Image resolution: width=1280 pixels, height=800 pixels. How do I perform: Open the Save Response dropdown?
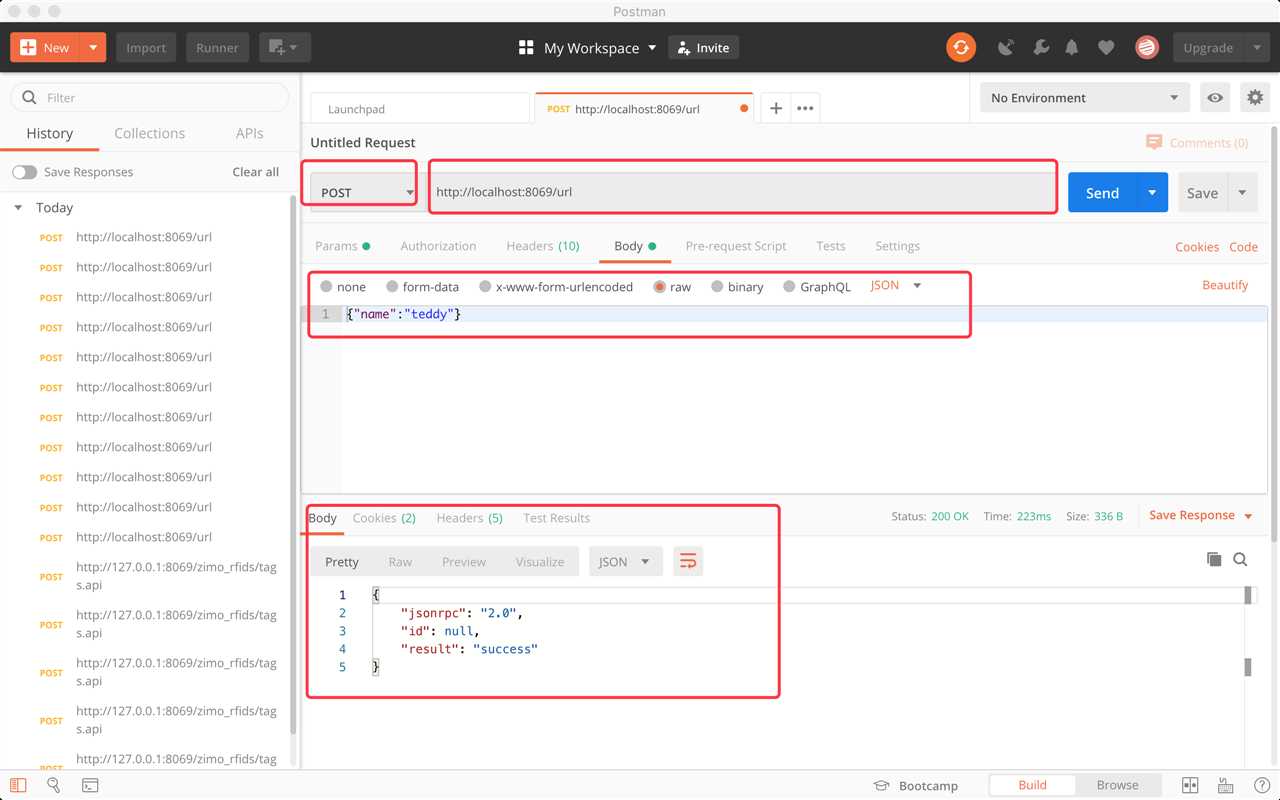[1201, 516]
